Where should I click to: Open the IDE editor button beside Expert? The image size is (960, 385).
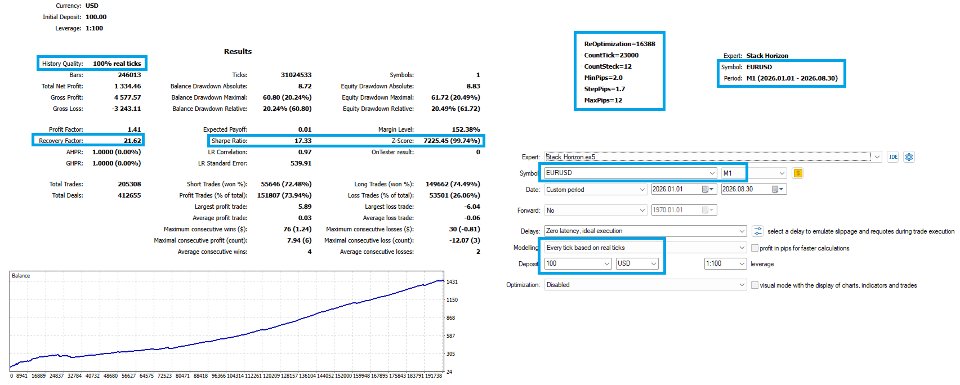tap(894, 157)
